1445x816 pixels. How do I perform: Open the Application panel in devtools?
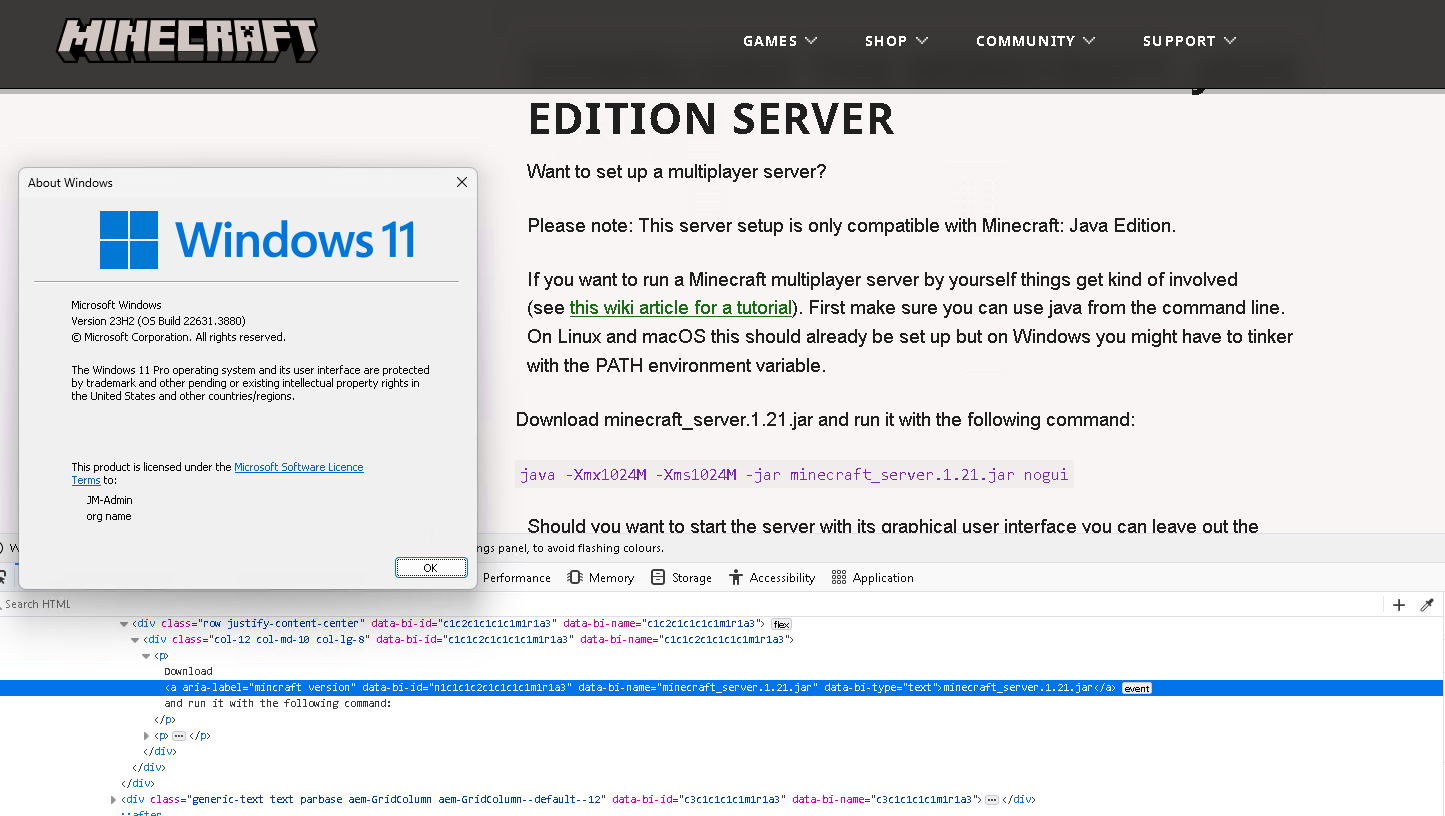pos(872,578)
